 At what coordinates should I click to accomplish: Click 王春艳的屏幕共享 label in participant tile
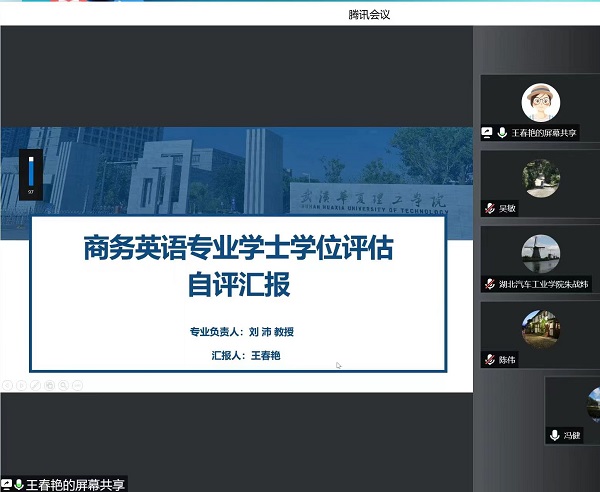tap(544, 133)
